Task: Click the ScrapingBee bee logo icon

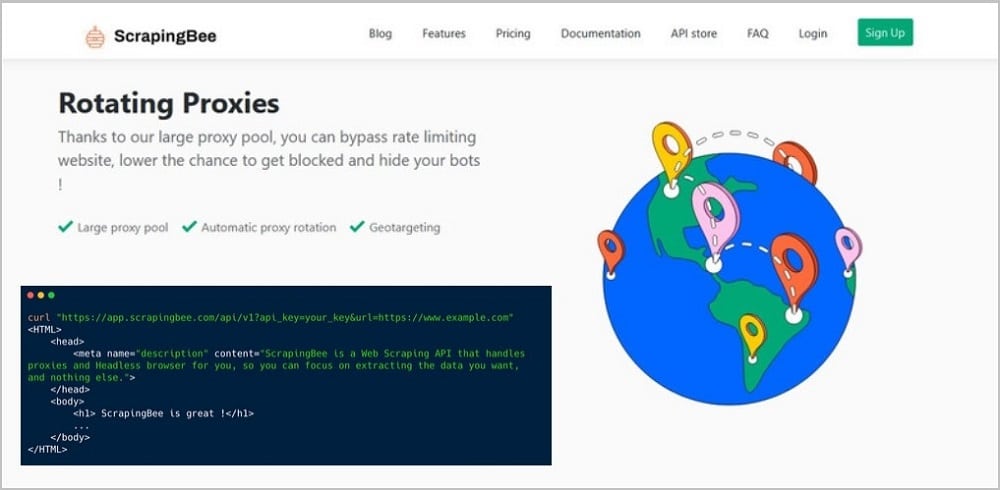Action: click(x=95, y=36)
